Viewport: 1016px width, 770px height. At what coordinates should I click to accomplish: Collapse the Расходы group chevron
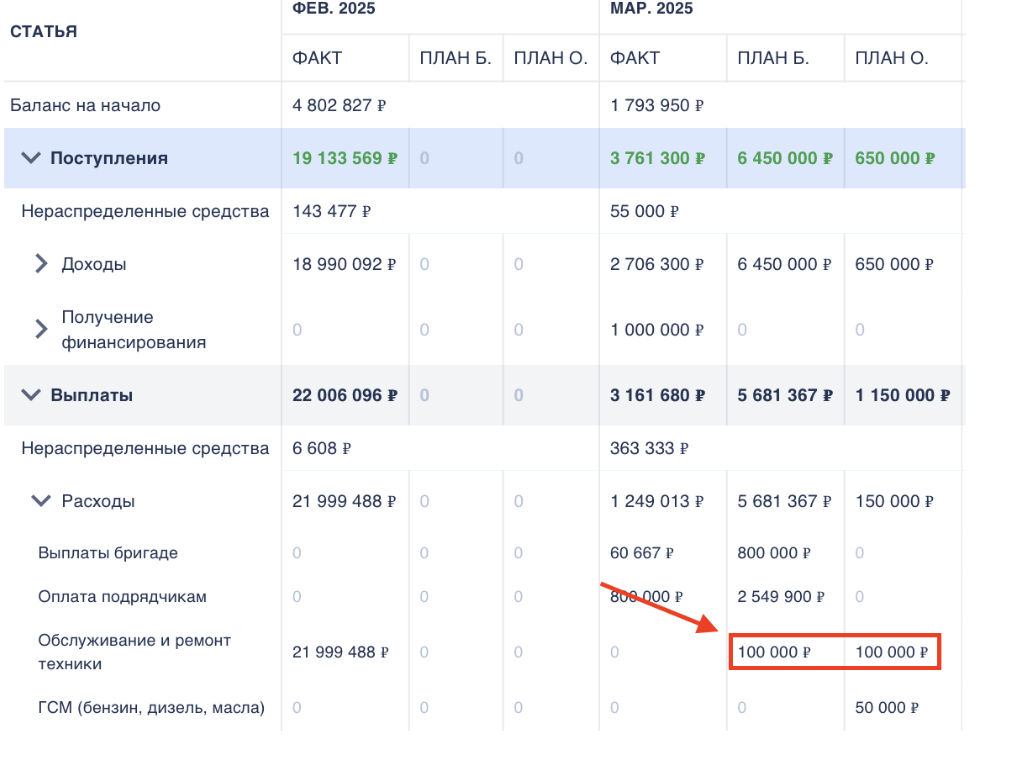[41, 501]
